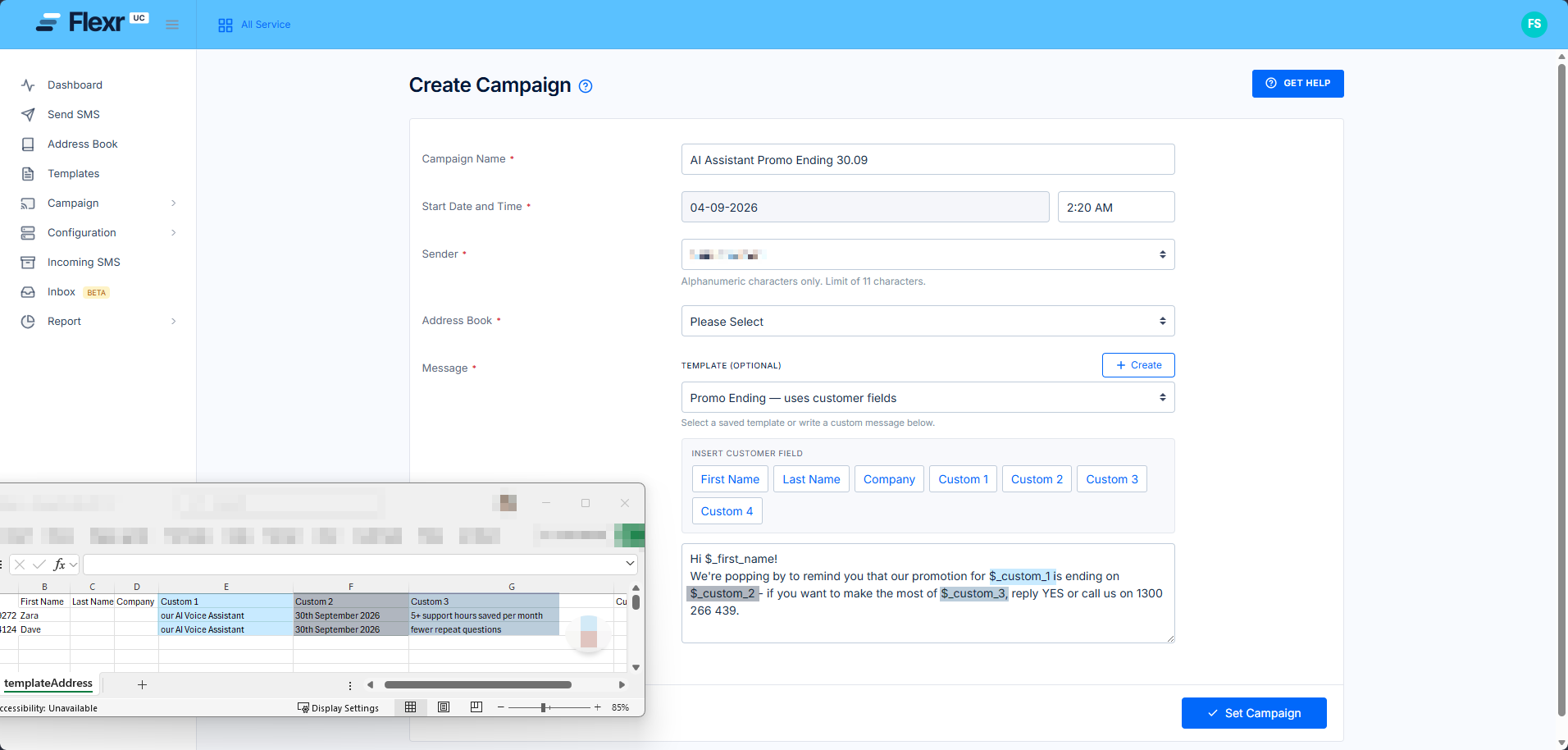The image size is (1568, 750).
Task: Click the Set Campaign button
Action: coord(1254,713)
